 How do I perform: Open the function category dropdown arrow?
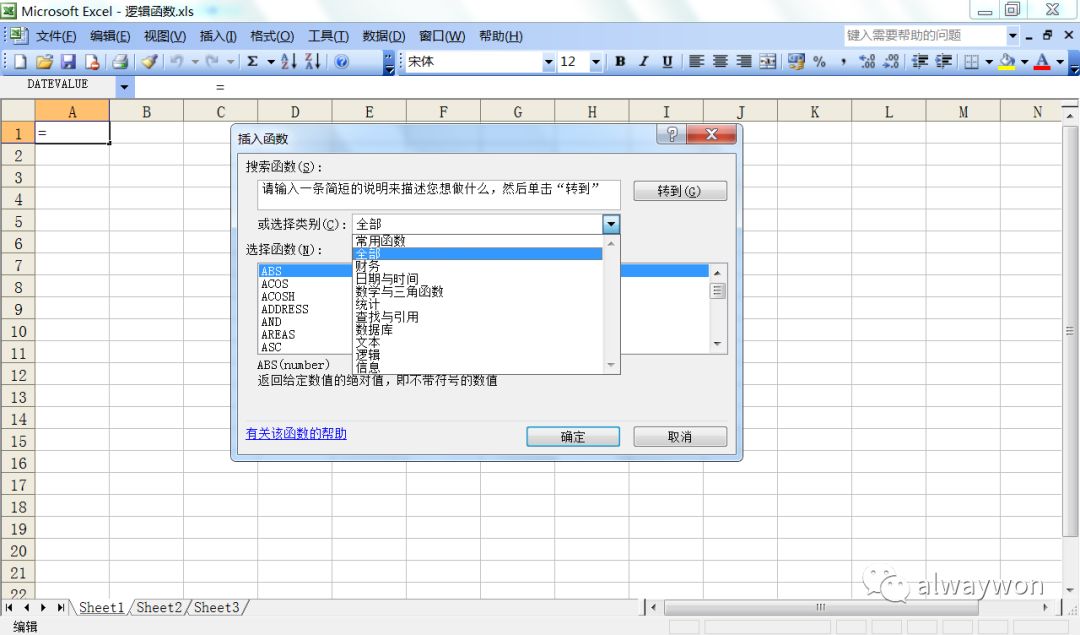point(611,224)
